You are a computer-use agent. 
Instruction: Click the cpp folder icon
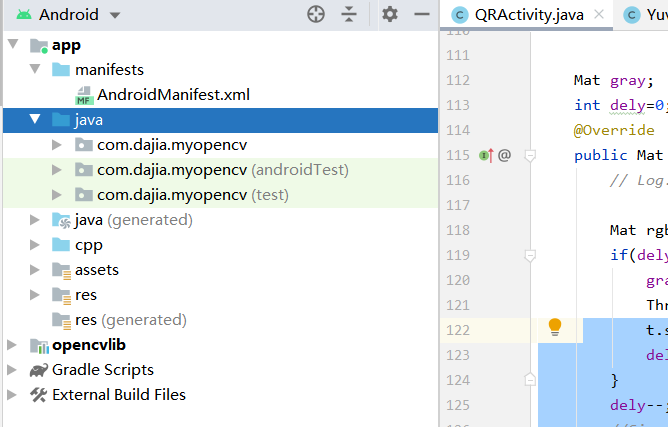click(x=61, y=245)
